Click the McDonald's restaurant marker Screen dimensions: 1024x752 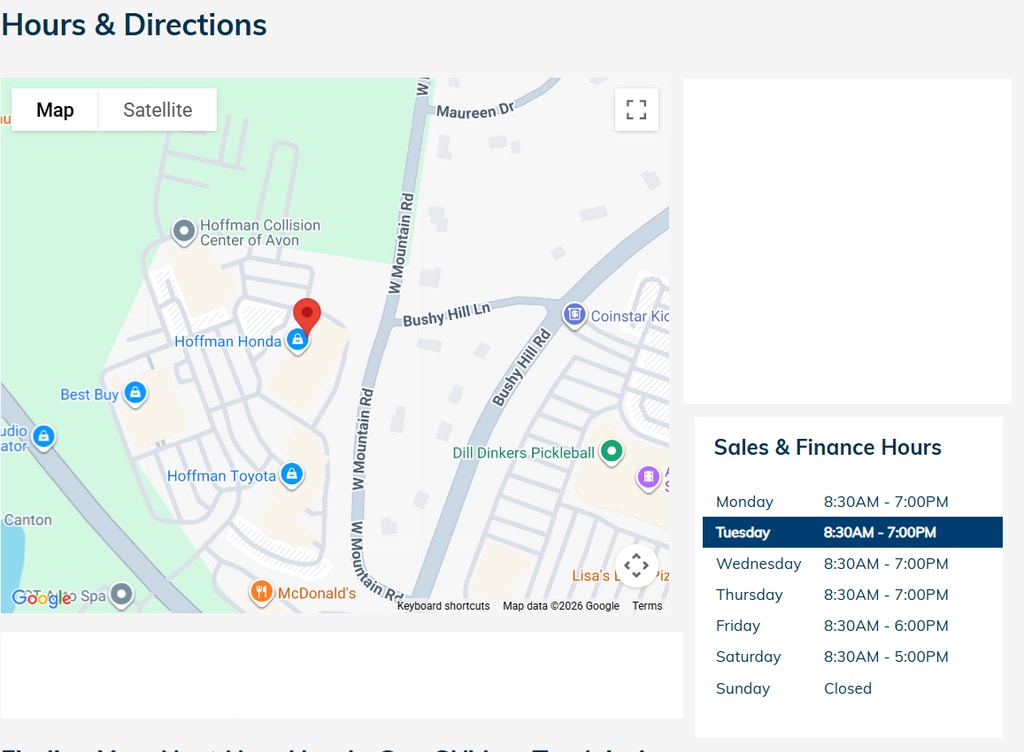(x=261, y=592)
